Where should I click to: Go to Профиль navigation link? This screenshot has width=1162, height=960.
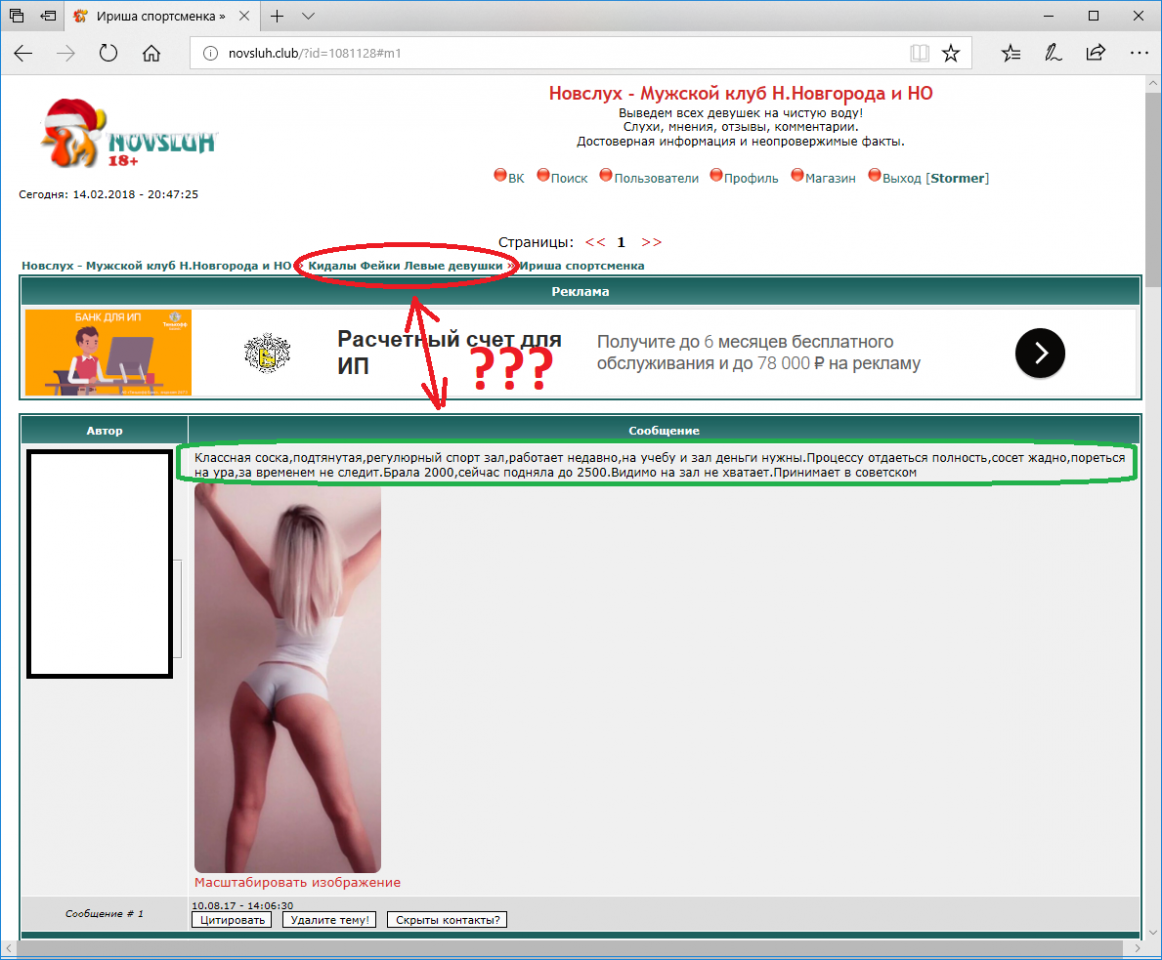[750, 178]
